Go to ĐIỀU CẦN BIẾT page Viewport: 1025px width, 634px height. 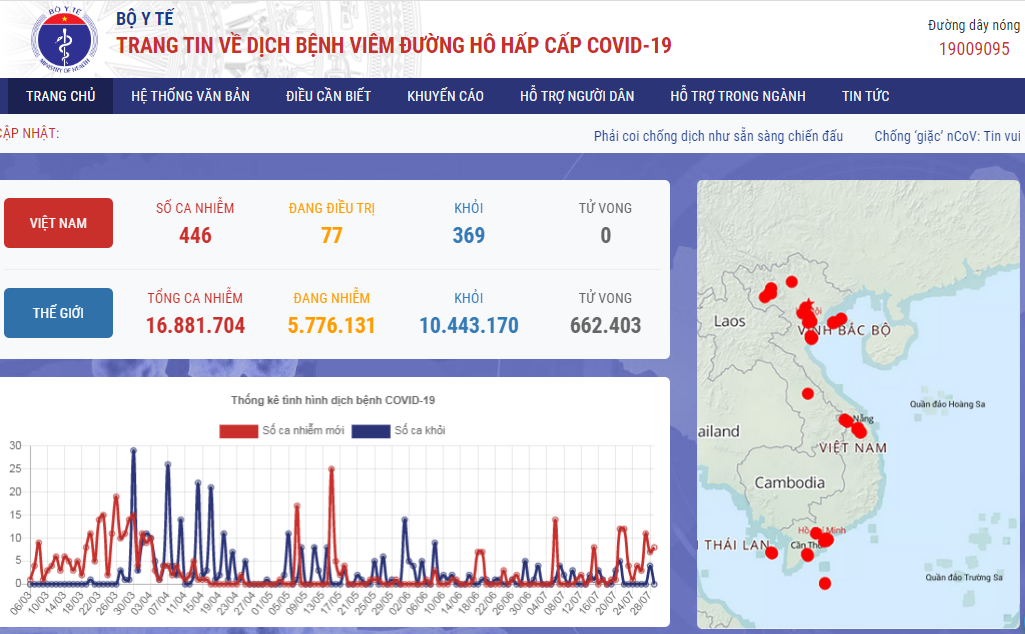coord(328,96)
